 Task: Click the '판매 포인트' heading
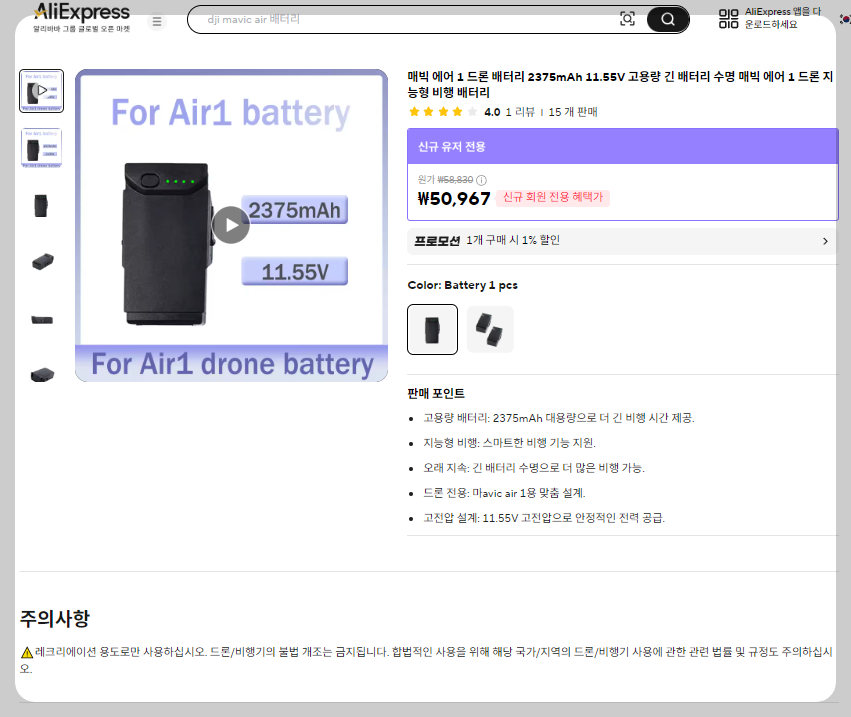[436, 394]
